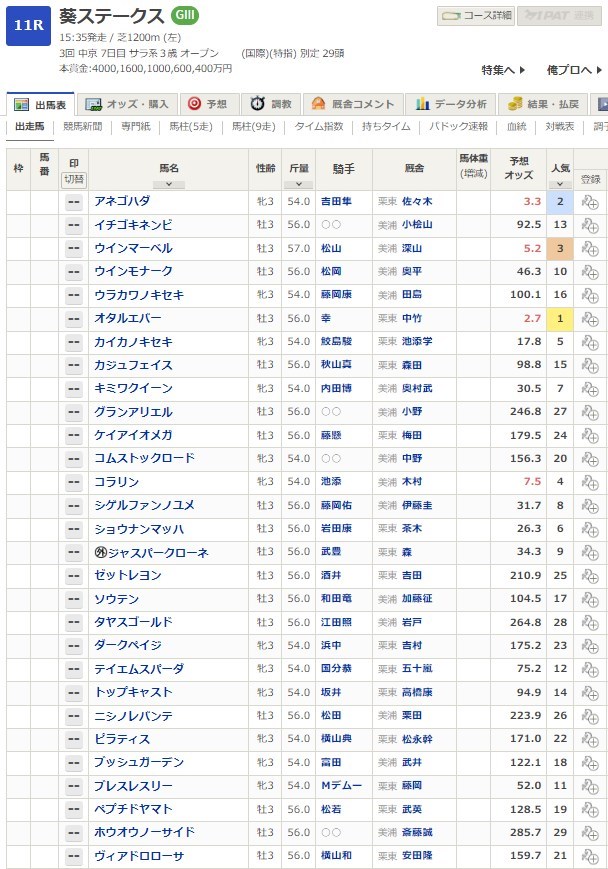Toggle the mark selector for アネゴハダ
This screenshot has height=869, width=608.
coord(73,202)
